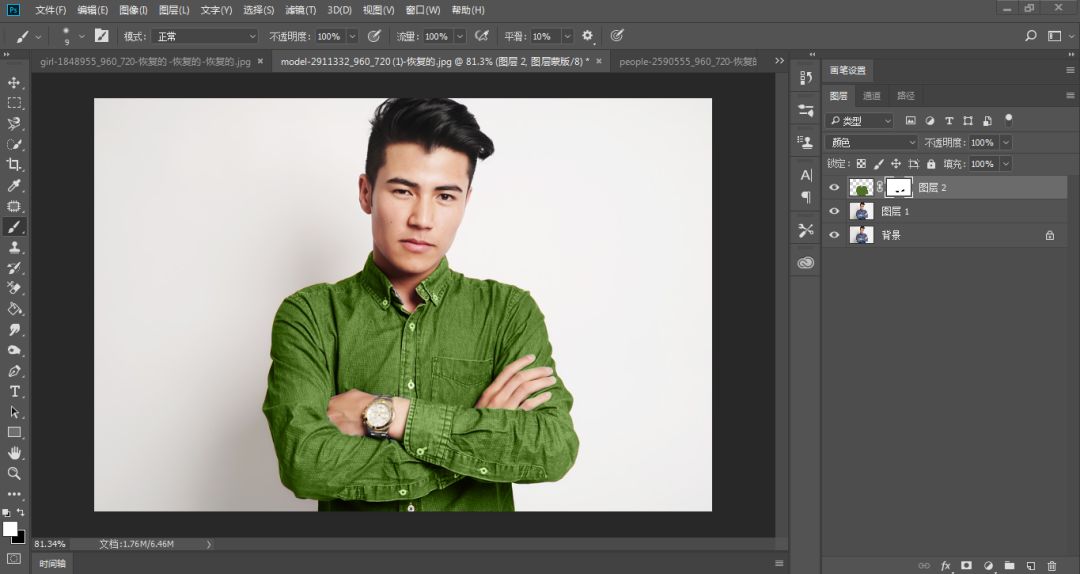Open the 滤镜(T) menu
Image resolution: width=1080 pixels, height=574 pixels.
point(300,10)
